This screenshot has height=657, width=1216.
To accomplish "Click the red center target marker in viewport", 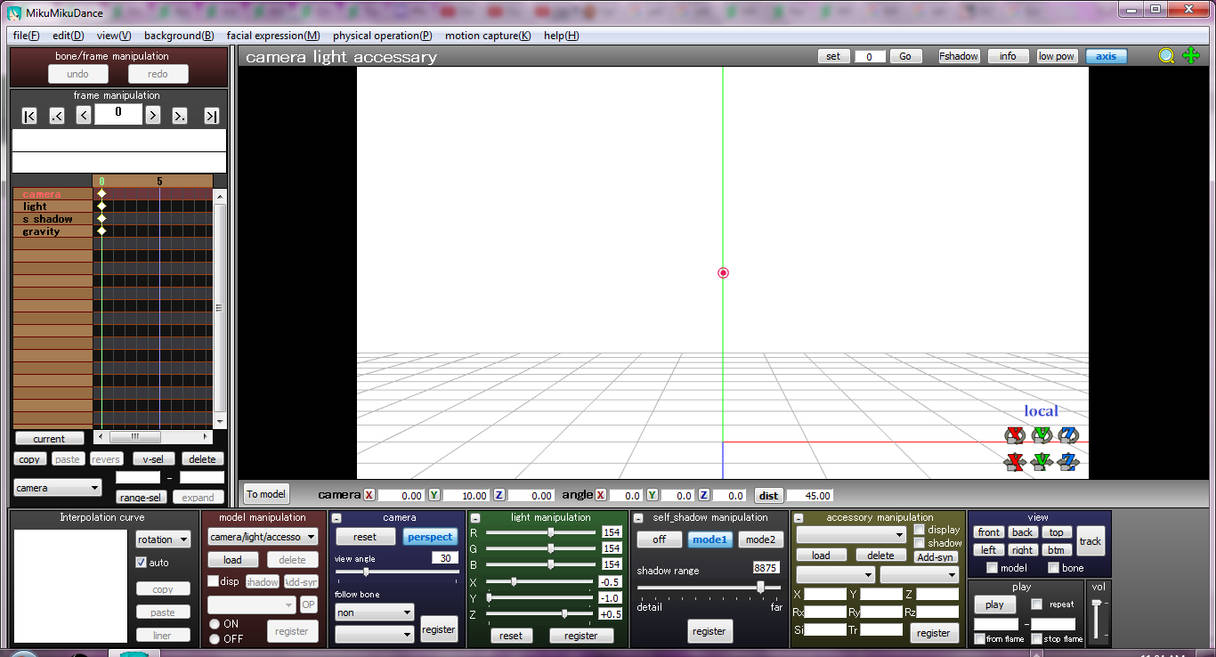I will point(723,273).
